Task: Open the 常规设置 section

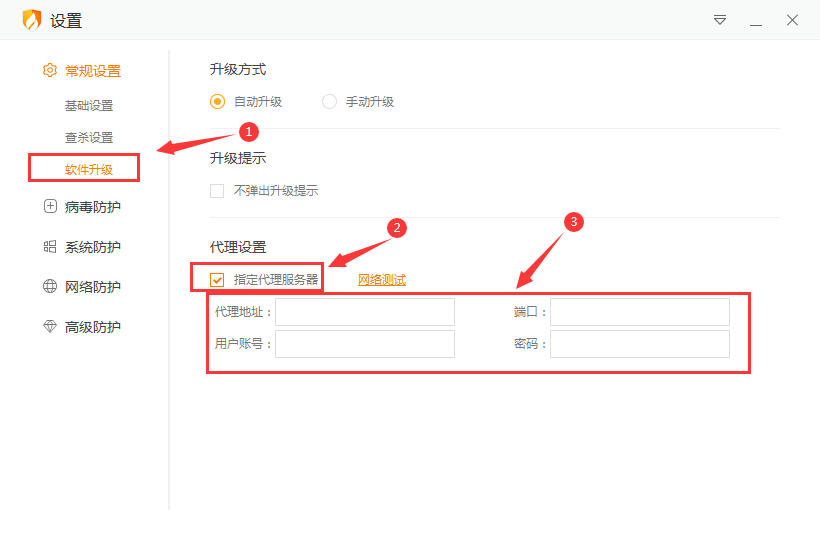Action: [x=93, y=71]
